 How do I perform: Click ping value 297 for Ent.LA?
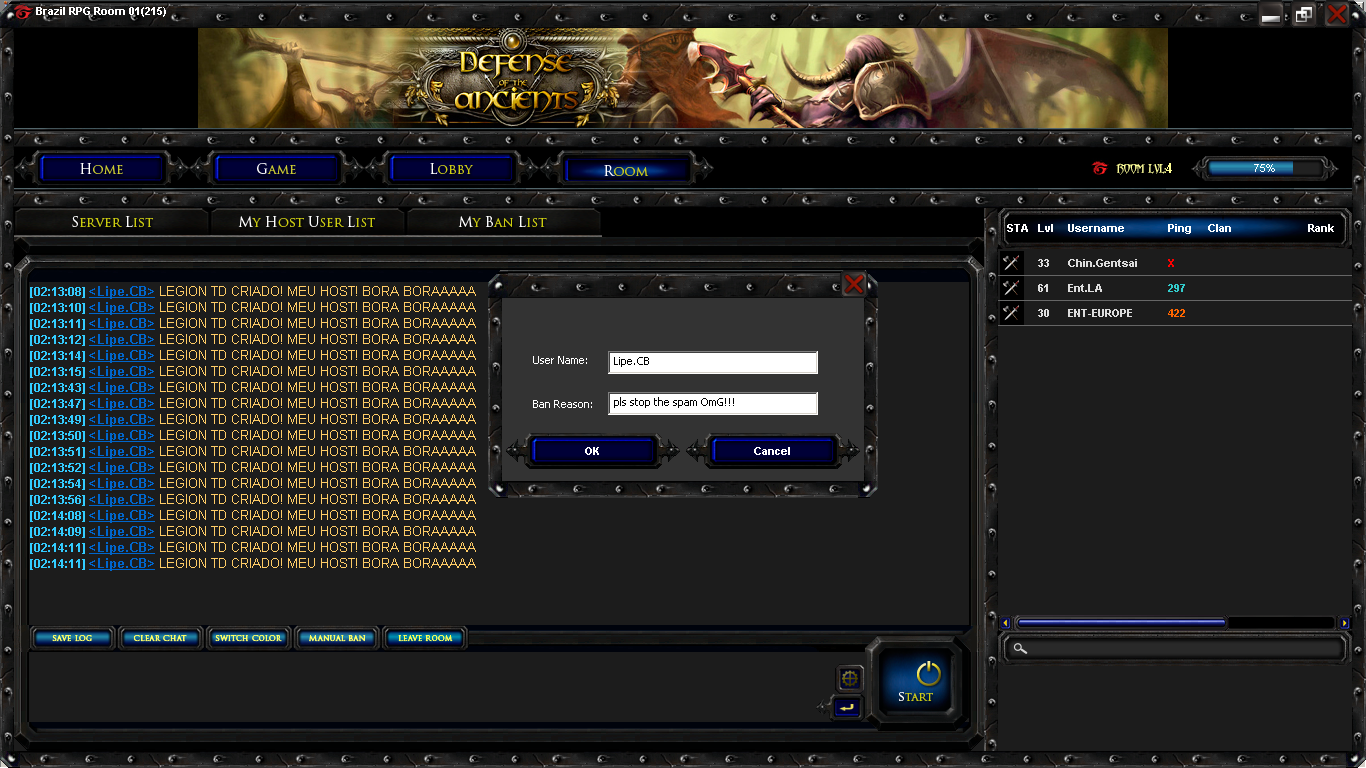1176,288
